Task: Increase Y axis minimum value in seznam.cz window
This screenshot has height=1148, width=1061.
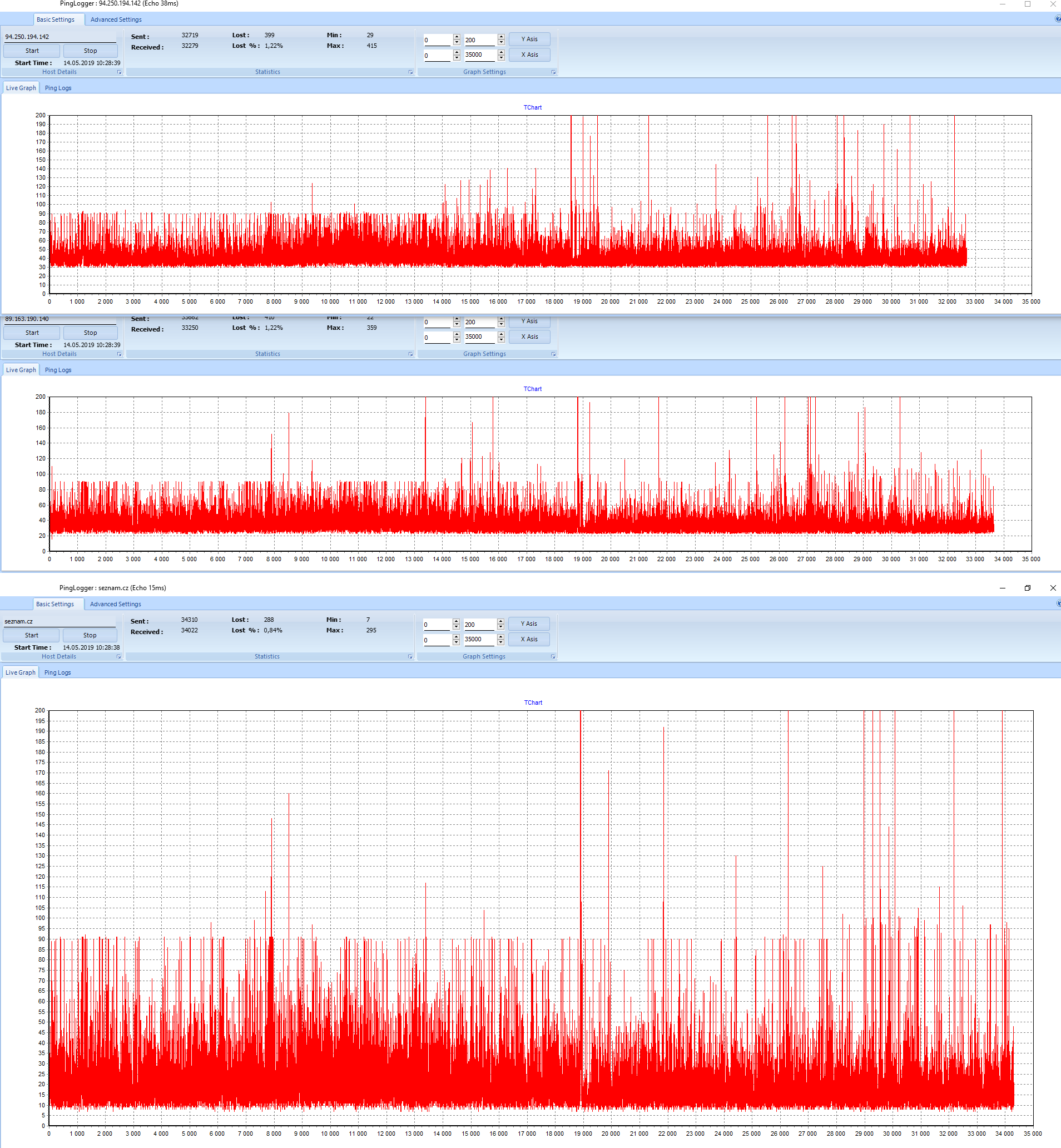Action: [456, 621]
